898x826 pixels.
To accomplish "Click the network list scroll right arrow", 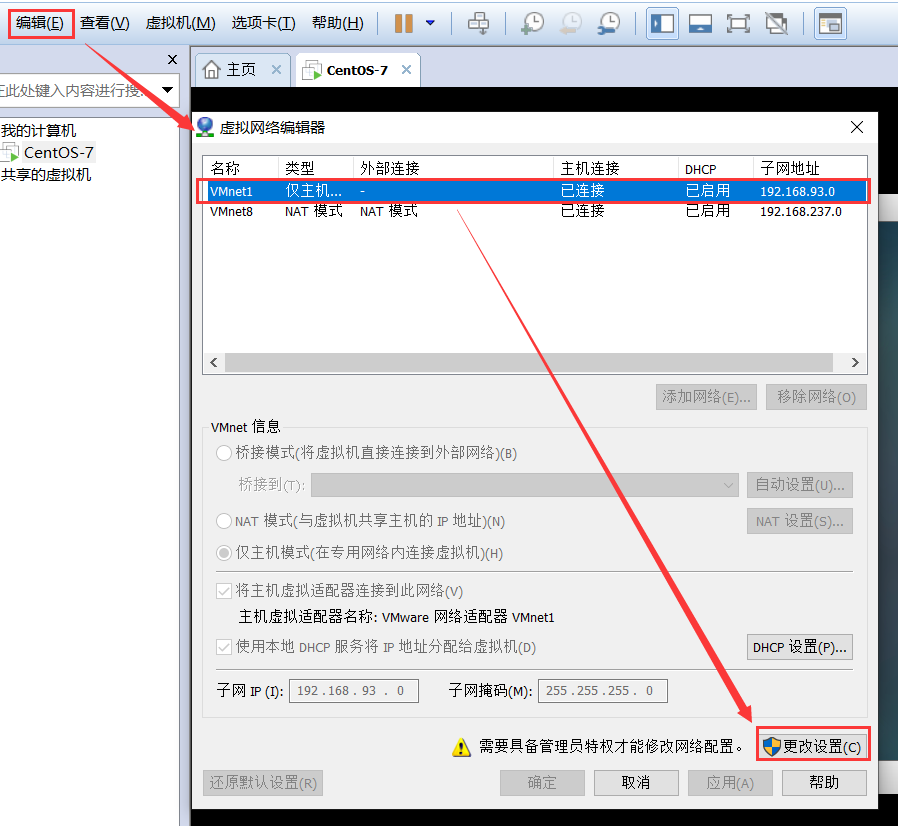I will tap(855, 362).
